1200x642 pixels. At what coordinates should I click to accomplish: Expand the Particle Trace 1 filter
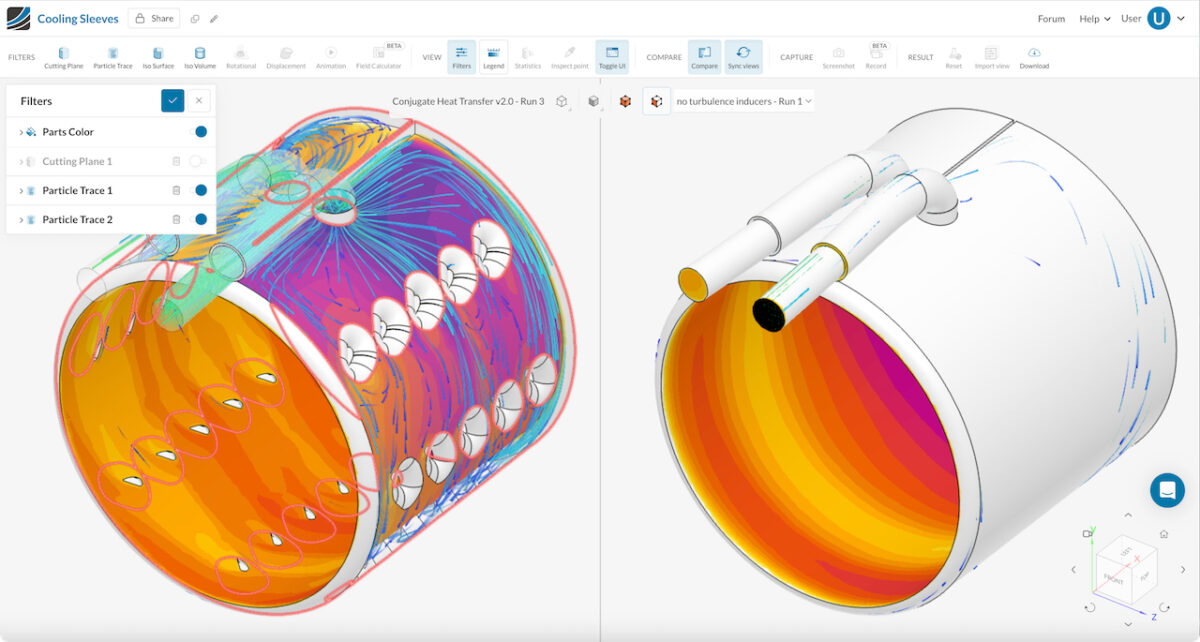click(x=21, y=190)
